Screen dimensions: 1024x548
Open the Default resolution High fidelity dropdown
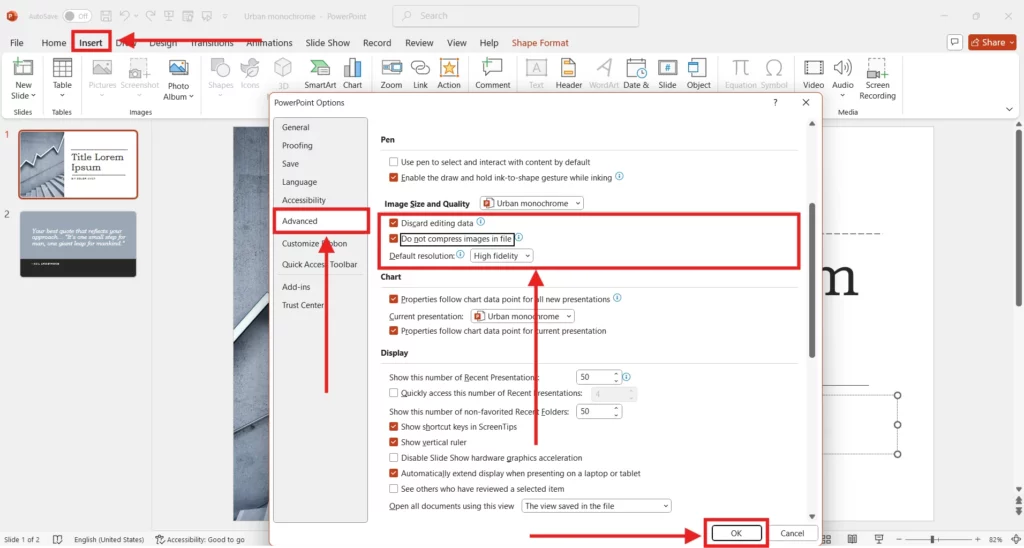point(502,256)
